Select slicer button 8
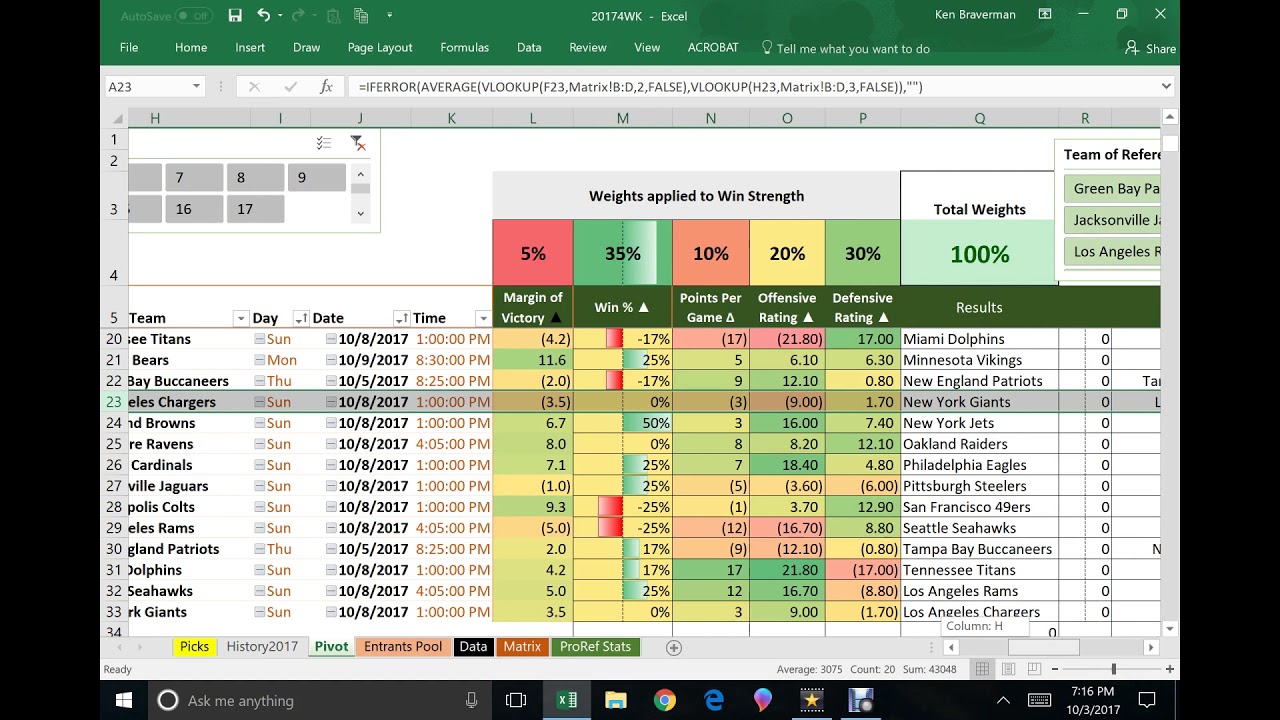Viewport: 1280px width, 720px height. click(255, 178)
